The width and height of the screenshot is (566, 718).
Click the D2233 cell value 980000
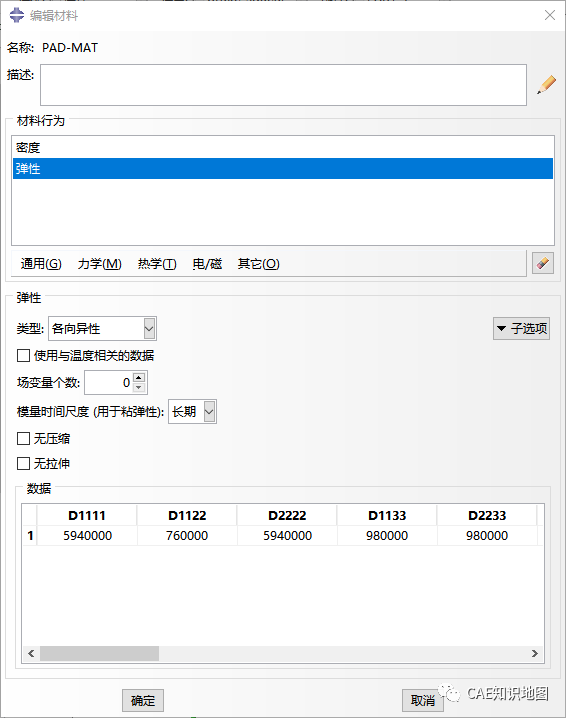pos(487,536)
